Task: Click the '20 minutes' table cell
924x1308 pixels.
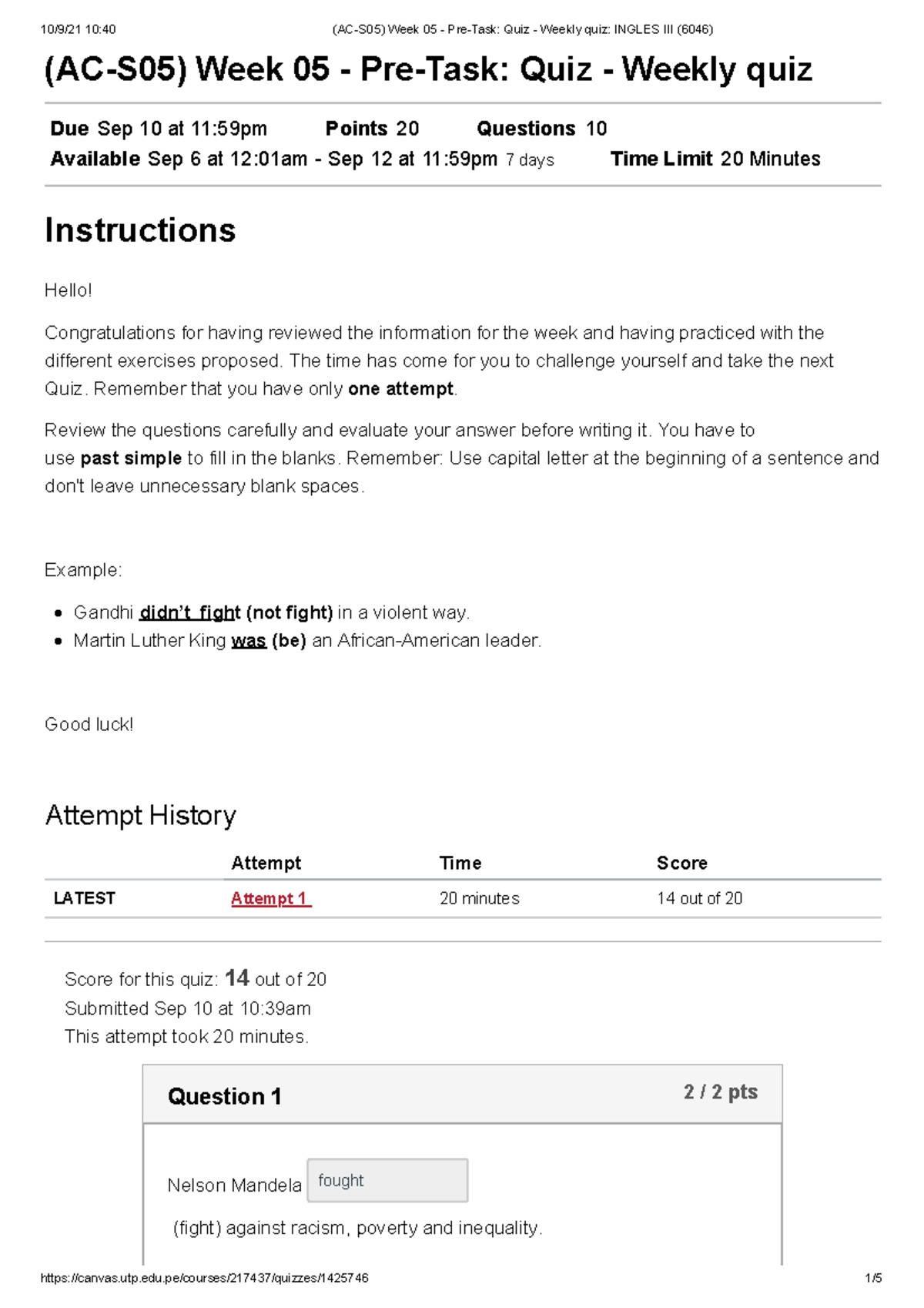Action: pyautogui.click(x=479, y=898)
